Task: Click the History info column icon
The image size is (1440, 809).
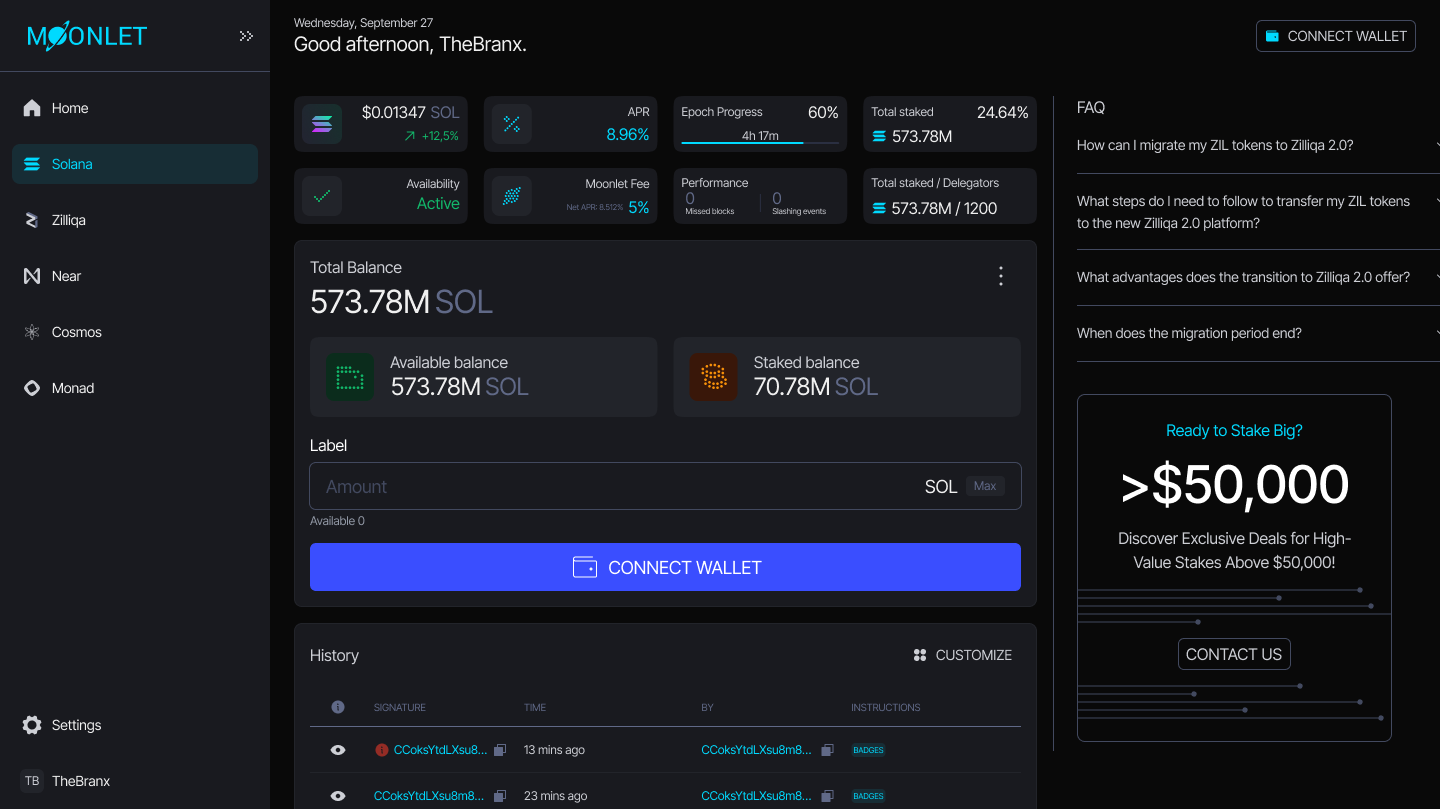Action: (338, 707)
